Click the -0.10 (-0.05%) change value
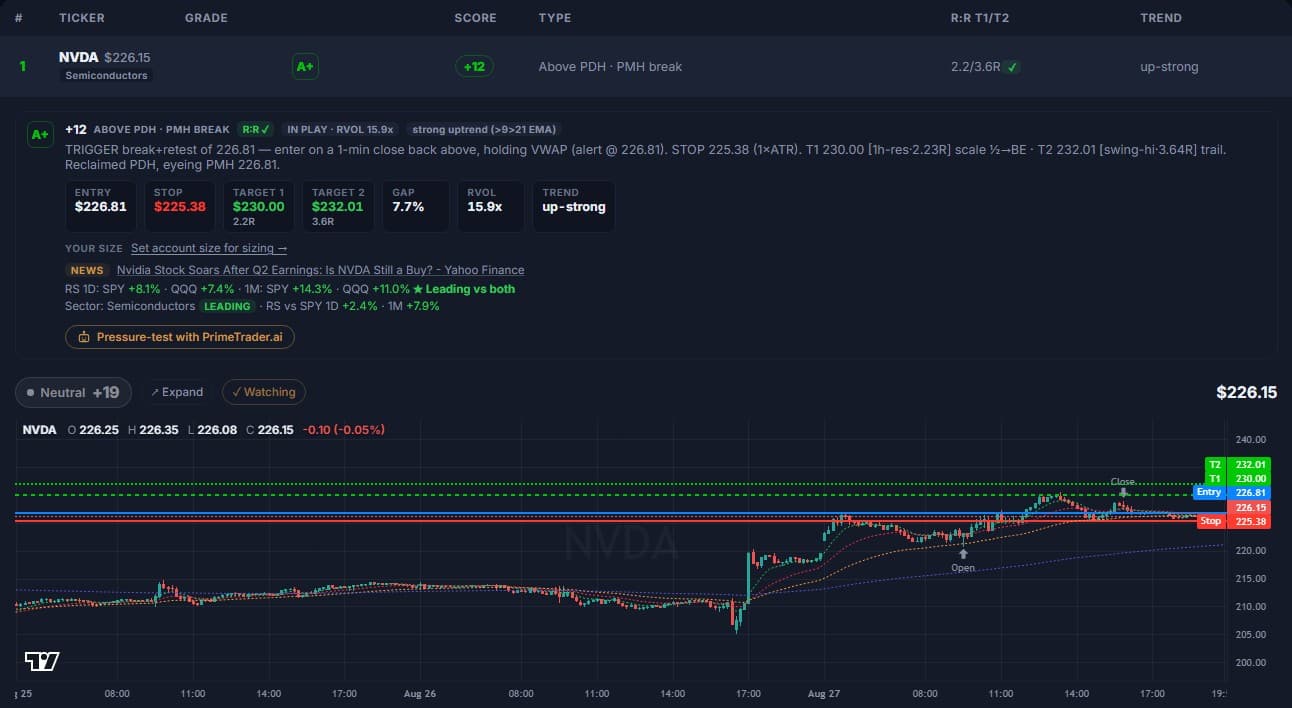The width and height of the screenshot is (1292, 708). tap(342, 430)
